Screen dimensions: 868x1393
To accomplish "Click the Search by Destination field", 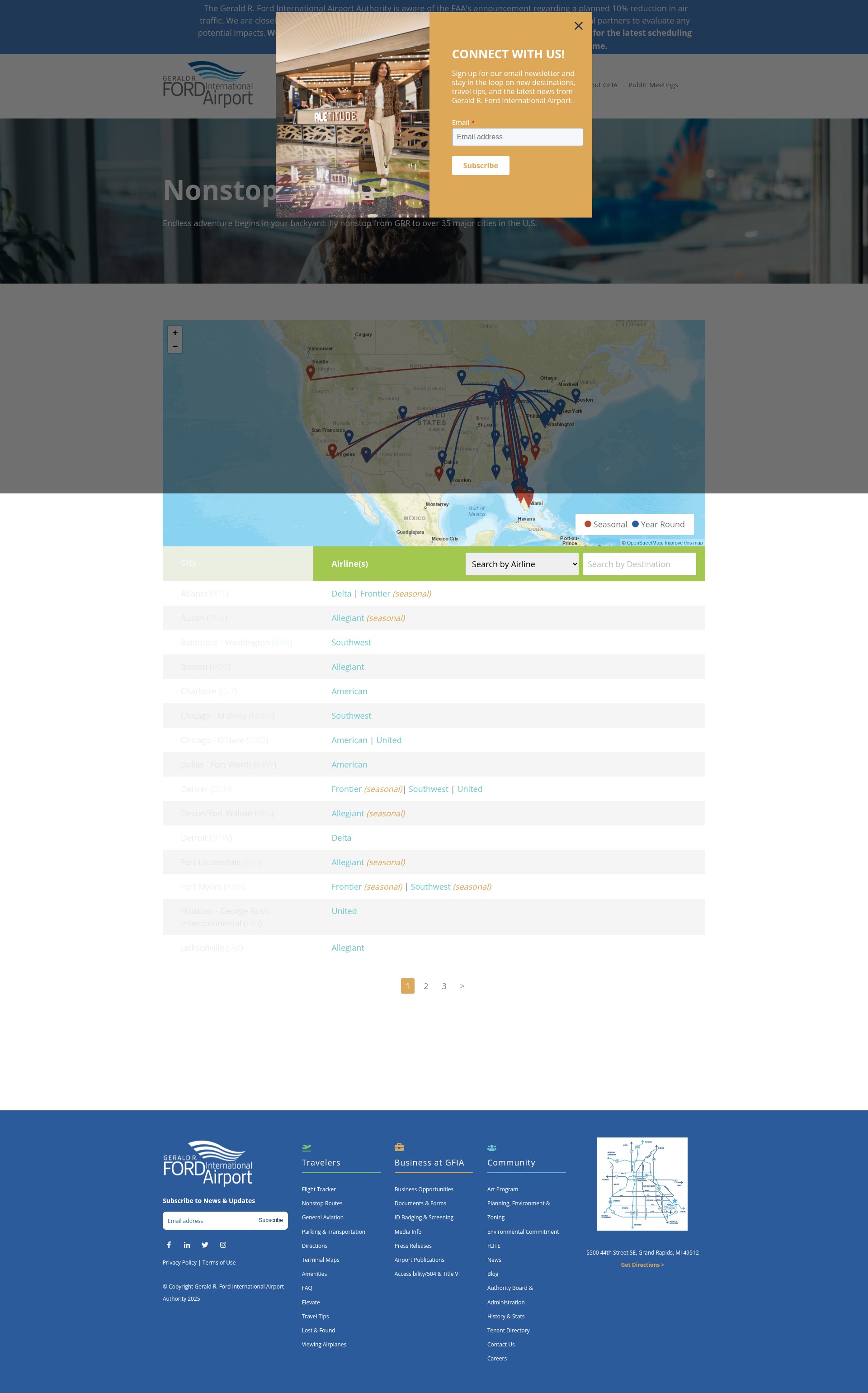I will coord(639,564).
